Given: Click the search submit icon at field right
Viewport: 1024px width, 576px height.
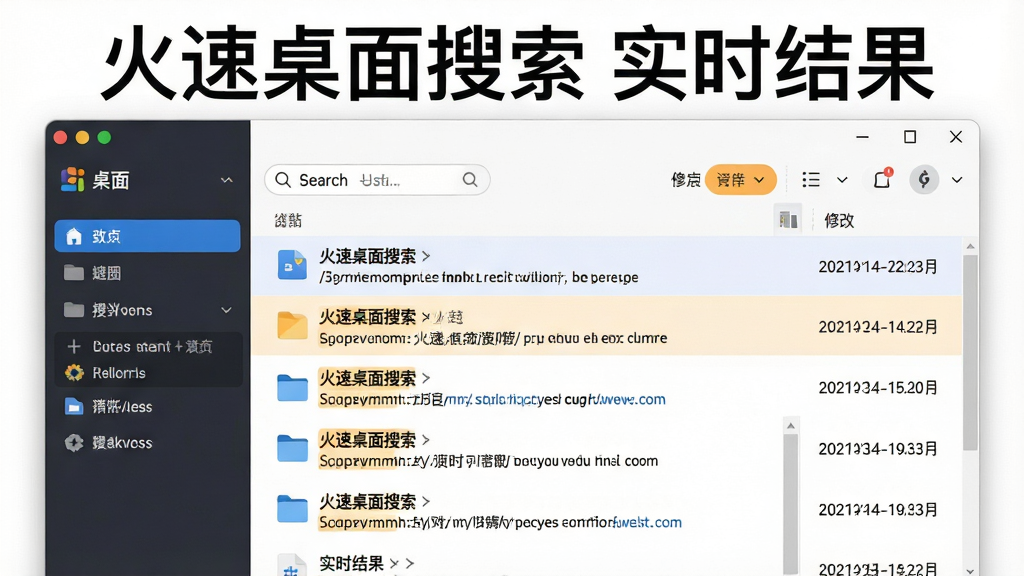Looking at the screenshot, I should [470, 180].
